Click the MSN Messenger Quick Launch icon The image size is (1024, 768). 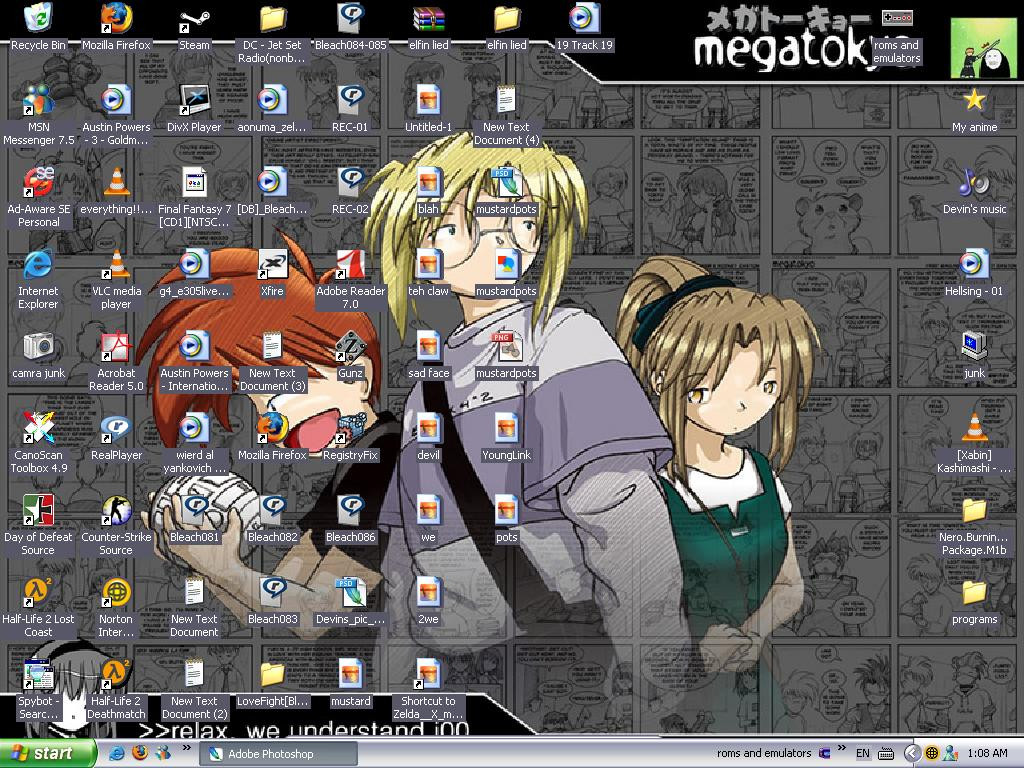tap(163, 753)
